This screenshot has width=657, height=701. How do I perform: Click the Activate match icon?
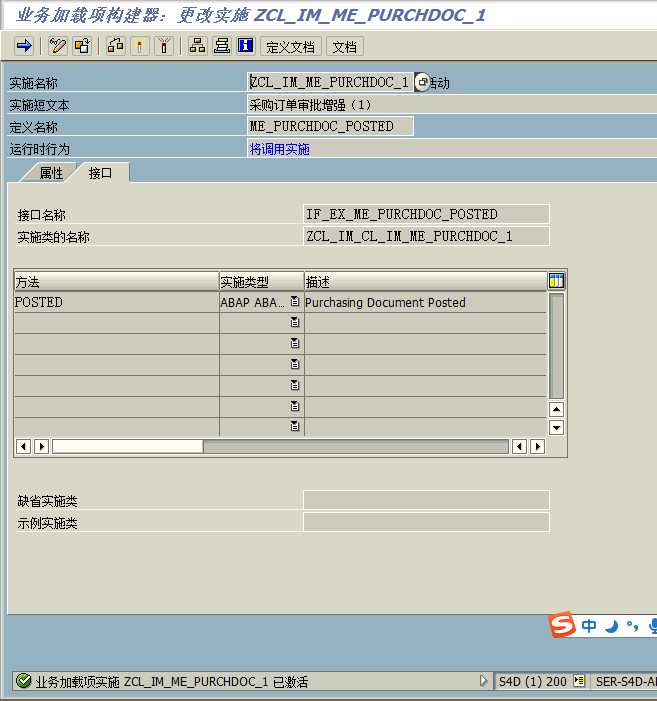pos(139,46)
